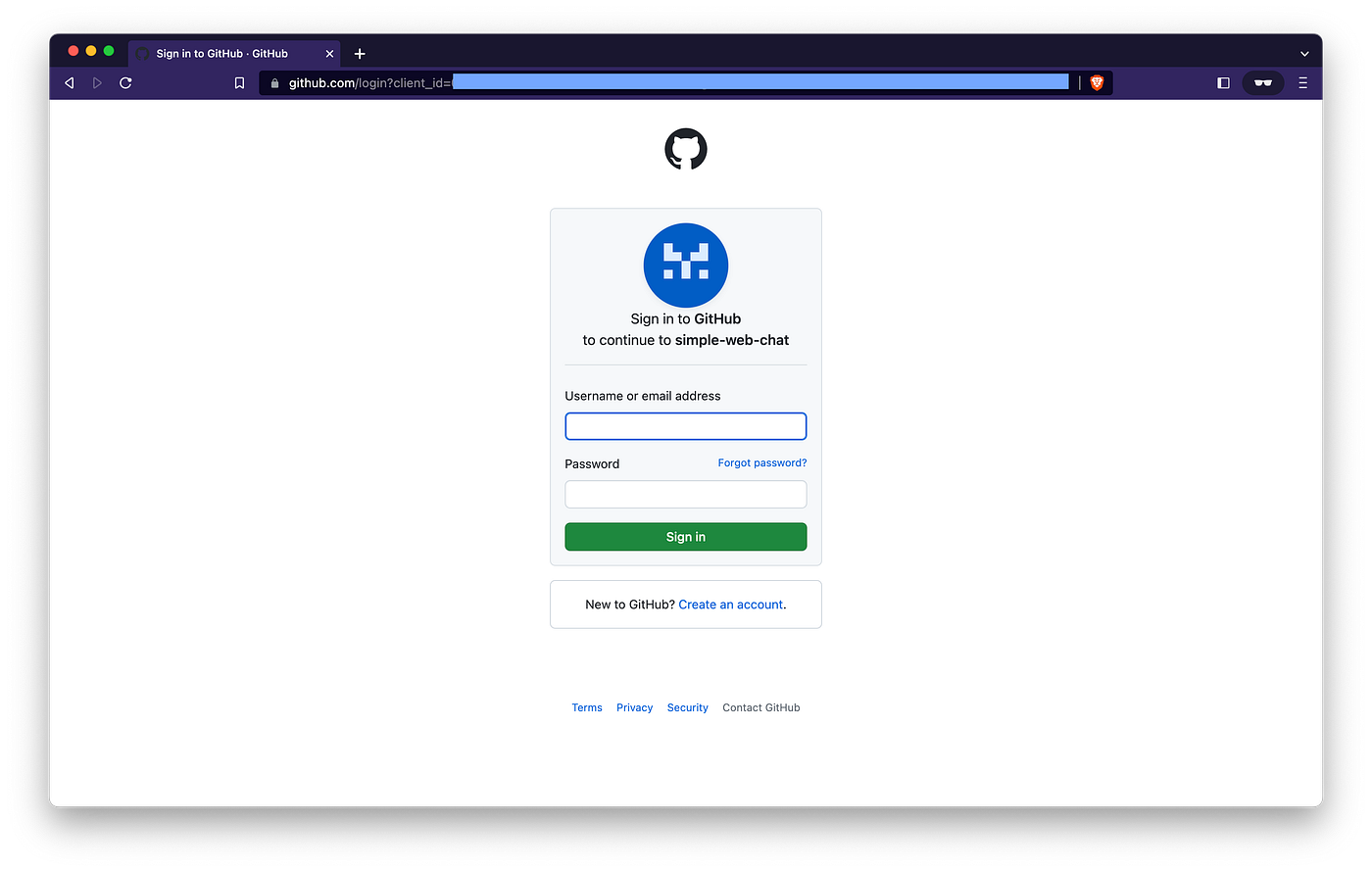The width and height of the screenshot is (1372, 872).
Task: Reload the page with refresh icon
Action: pyautogui.click(x=125, y=83)
